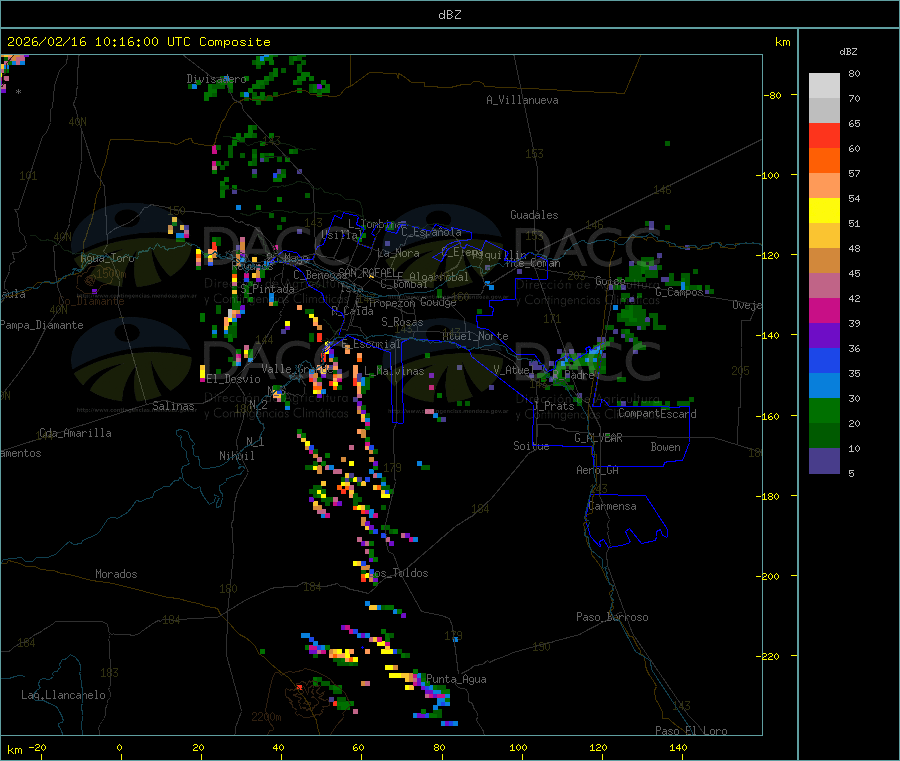
Task: Click the 'CompartEscard' label
Action: pyautogui.click(x=658, y=414)
